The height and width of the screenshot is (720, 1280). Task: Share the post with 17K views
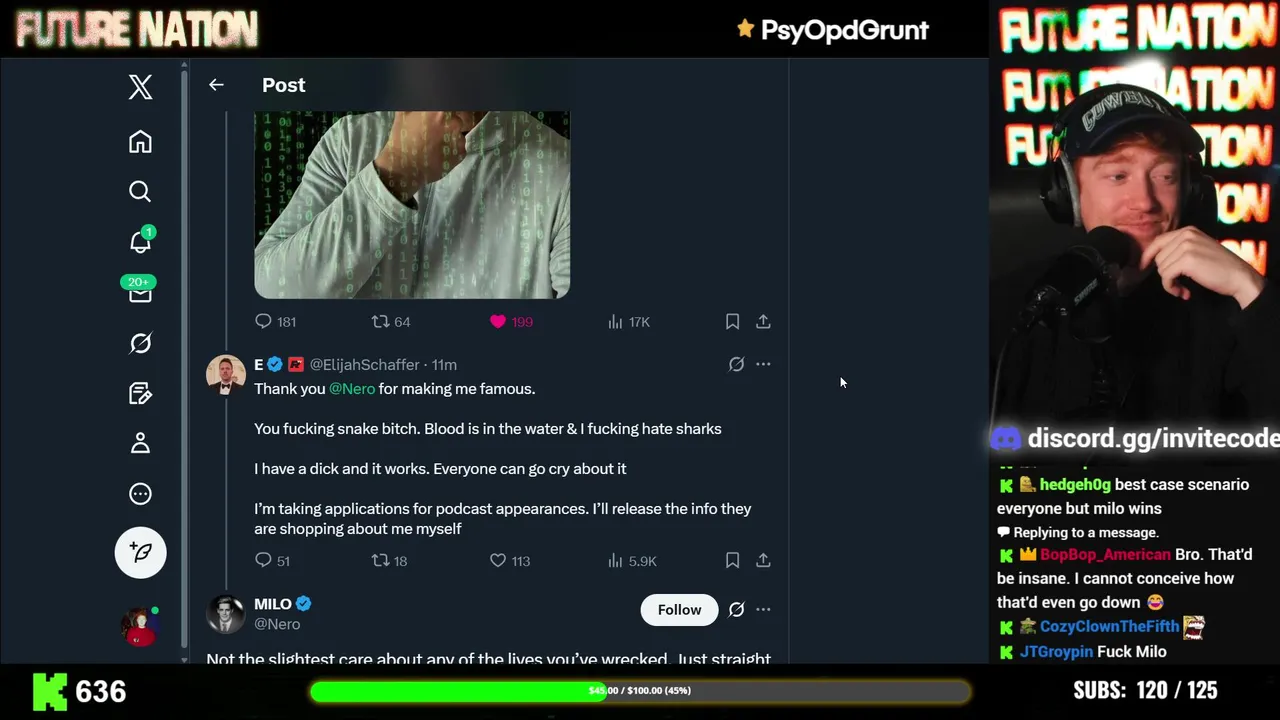click(x=763, y=321)
